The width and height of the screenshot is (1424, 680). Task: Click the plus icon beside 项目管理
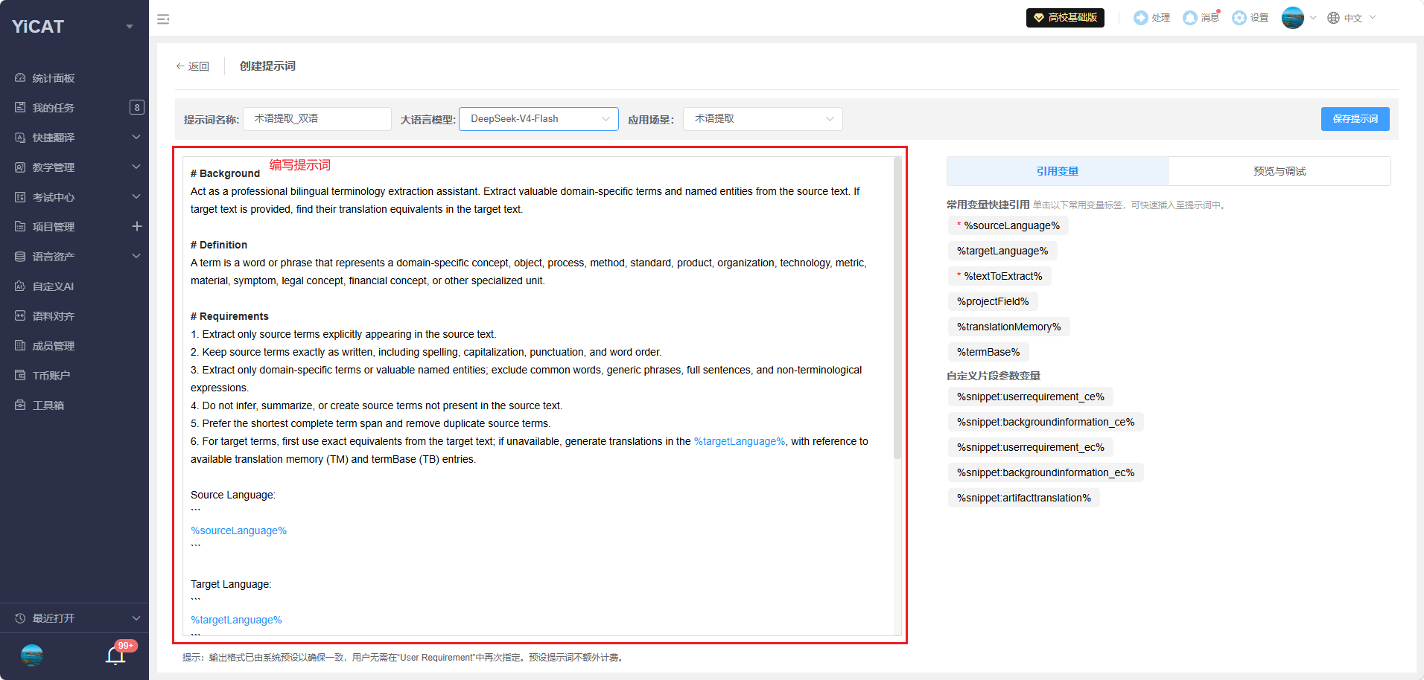pyautogui.click(x=137, y=226)
